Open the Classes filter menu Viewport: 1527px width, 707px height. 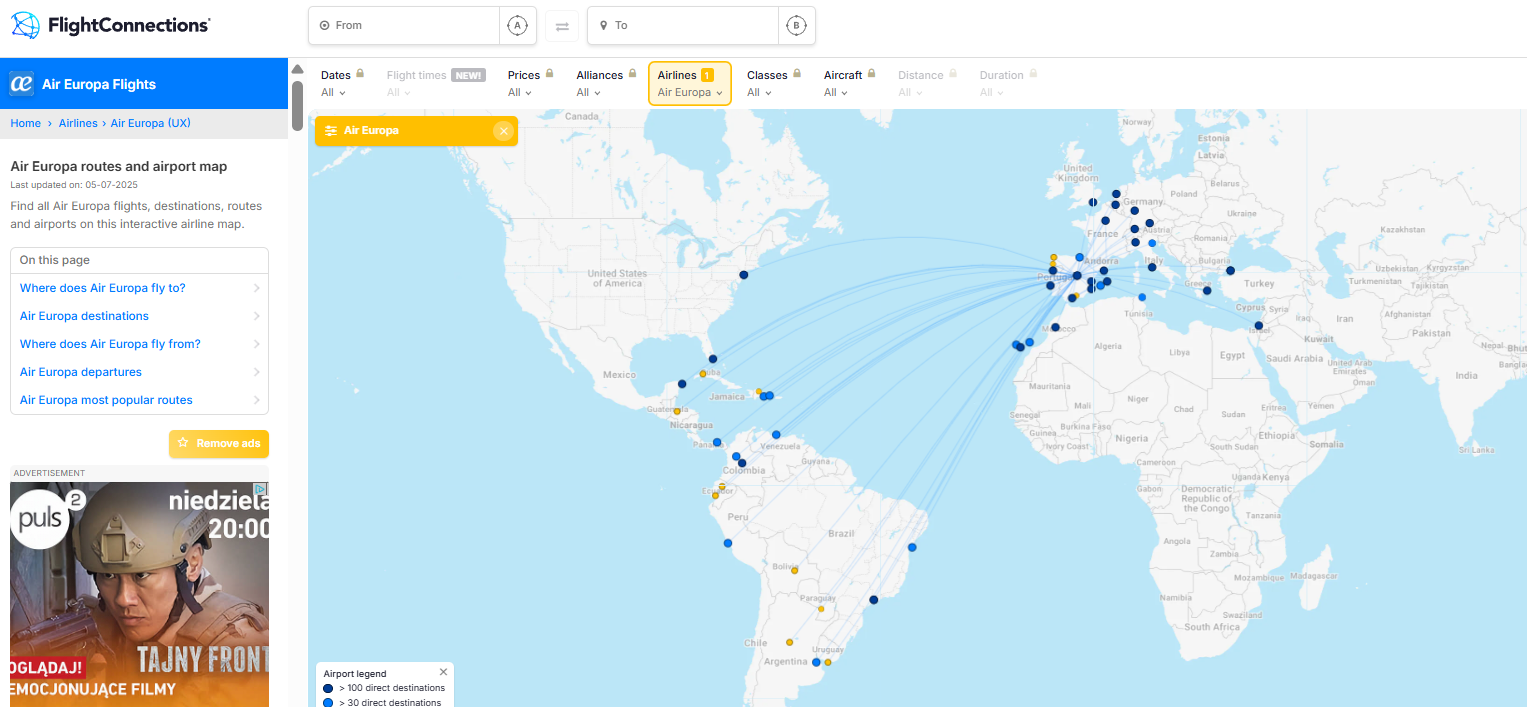point(774,83)
